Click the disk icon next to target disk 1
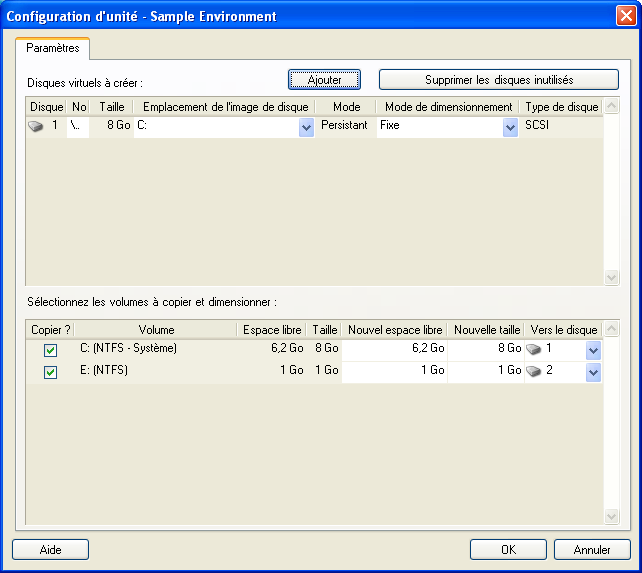Screen dimensions: 642x573 point(533,349)
